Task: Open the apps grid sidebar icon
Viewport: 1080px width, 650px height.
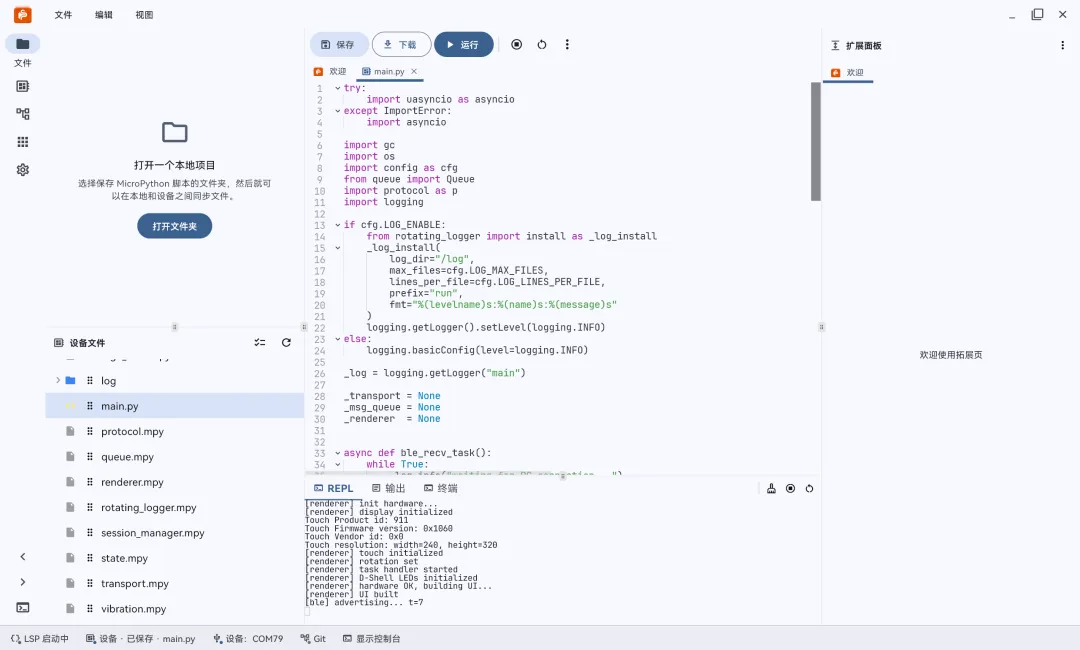Action: click(23, 142)
